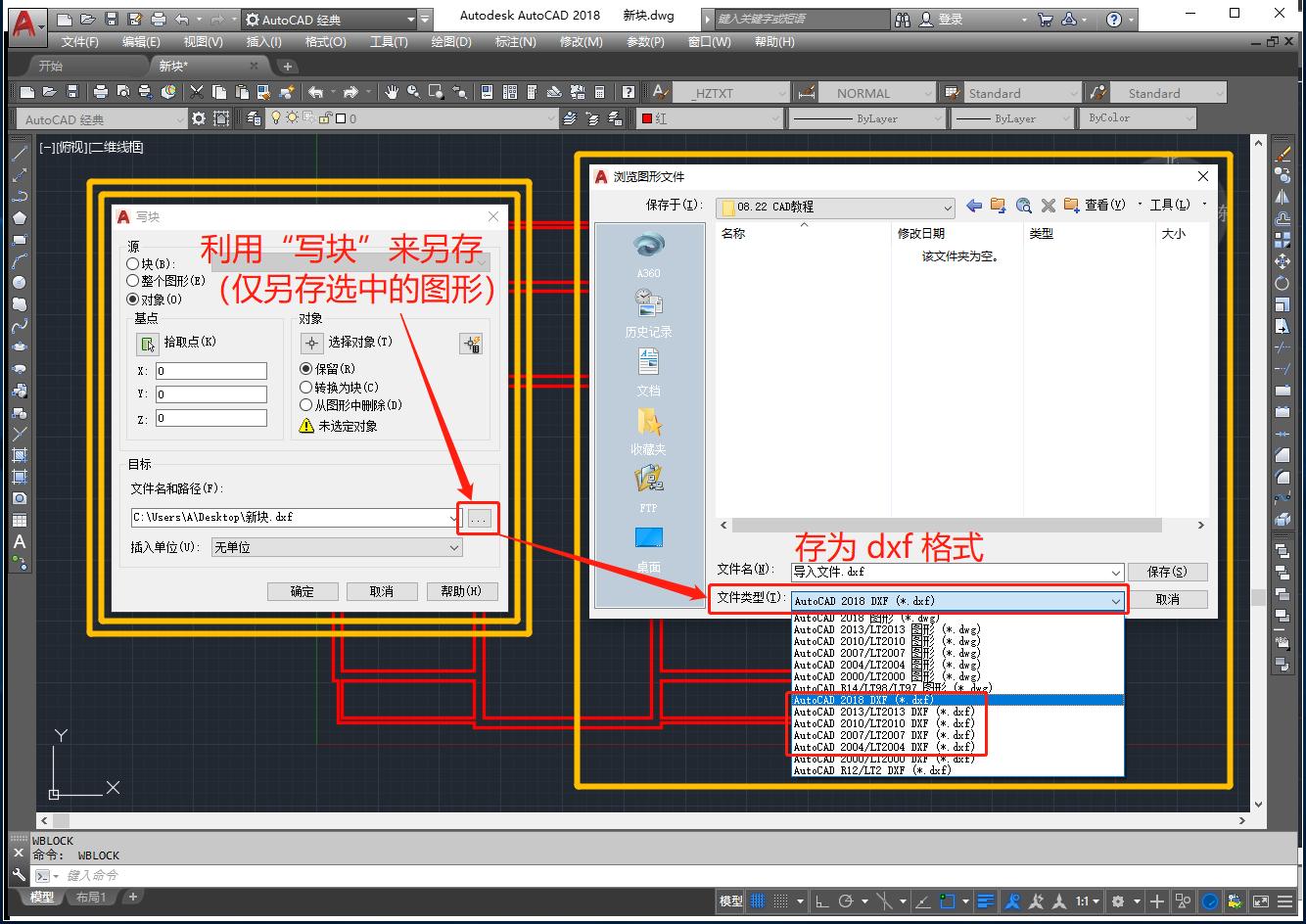Click the Select Objects icon in Write Block dialog
The height and width of the screenshot is (924, 1306).
(x=311, y=344)
